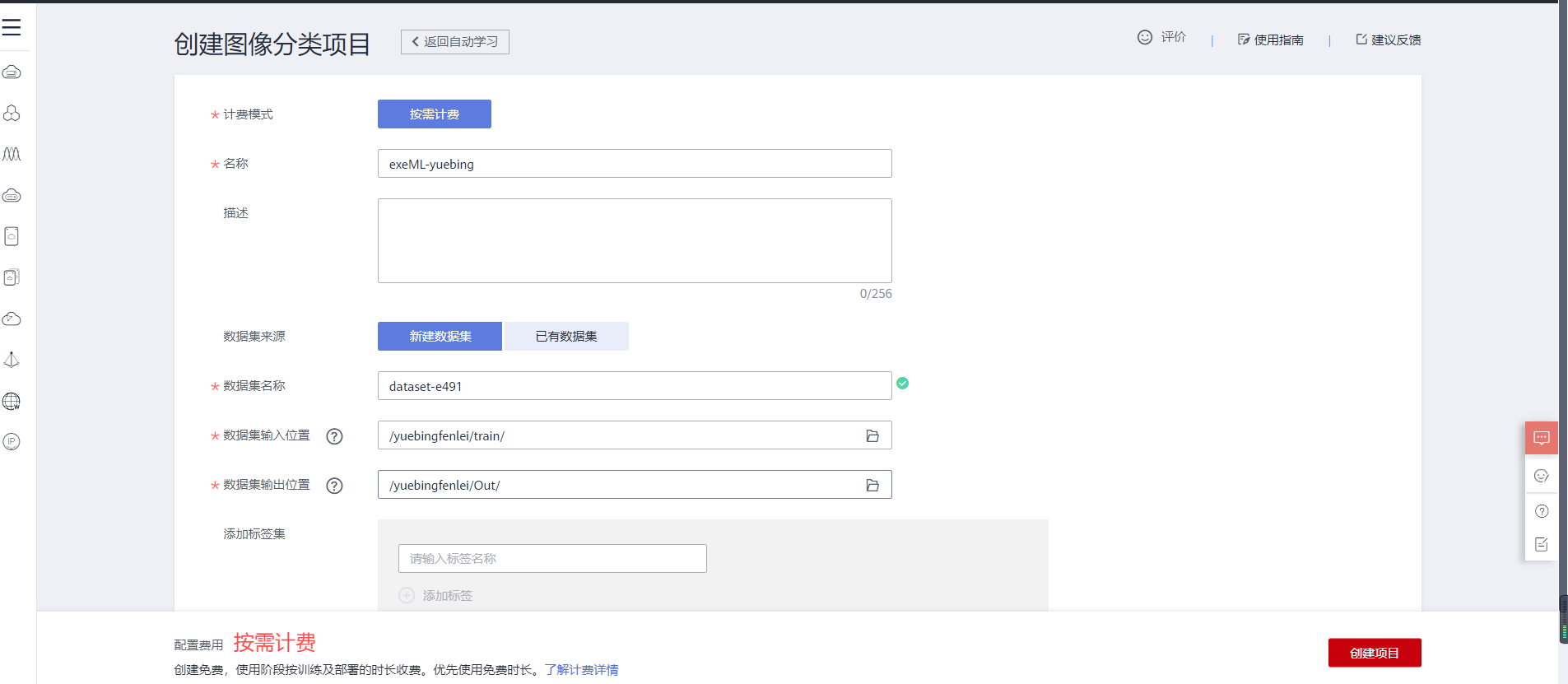Select the 新建数据集 option
Image resolution: width=1568 pixels, height=684 pixels.
pyautogui.click(x=440, y=336)
